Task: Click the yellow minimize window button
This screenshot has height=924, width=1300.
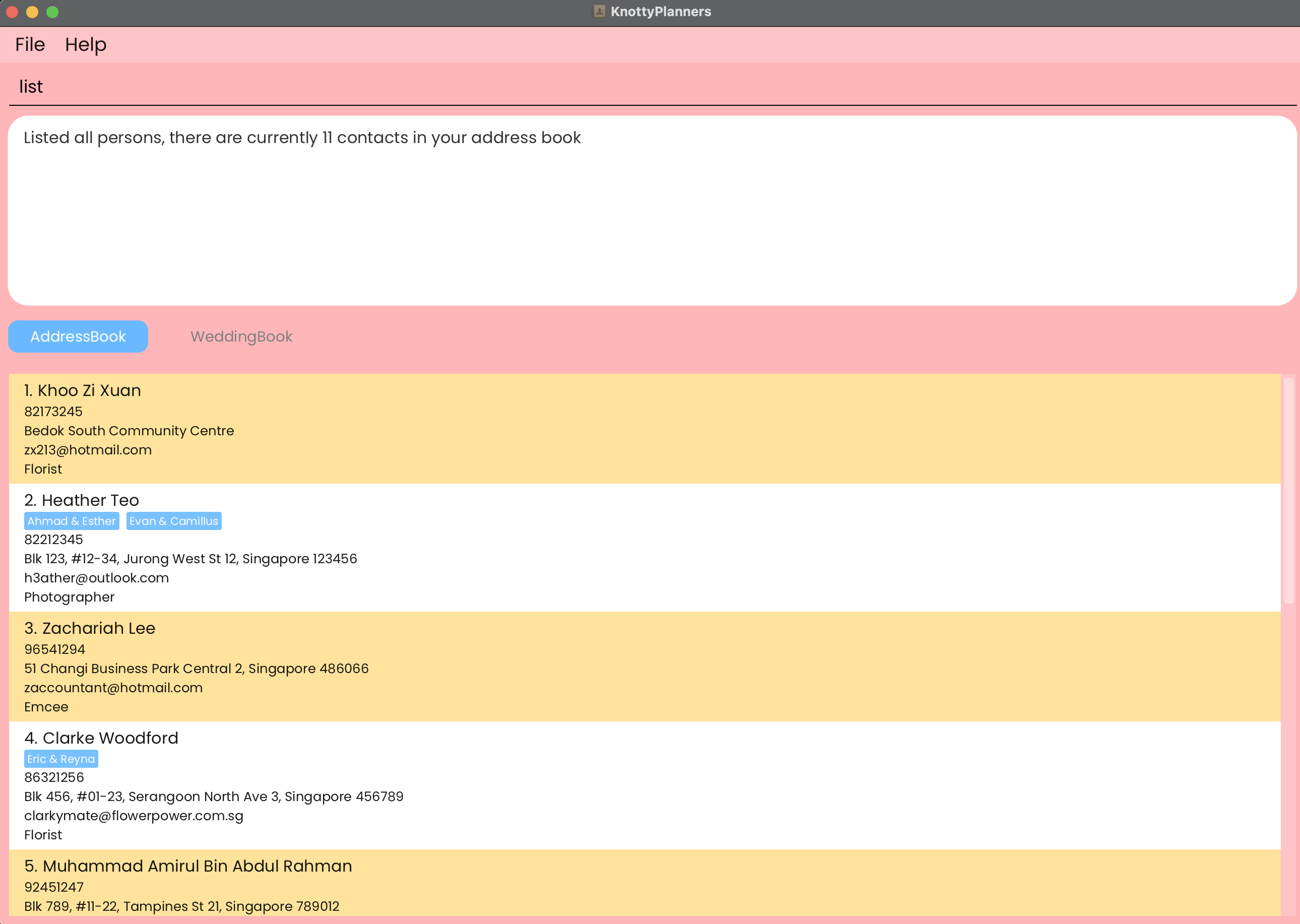Action: click(x=32, y=12)
